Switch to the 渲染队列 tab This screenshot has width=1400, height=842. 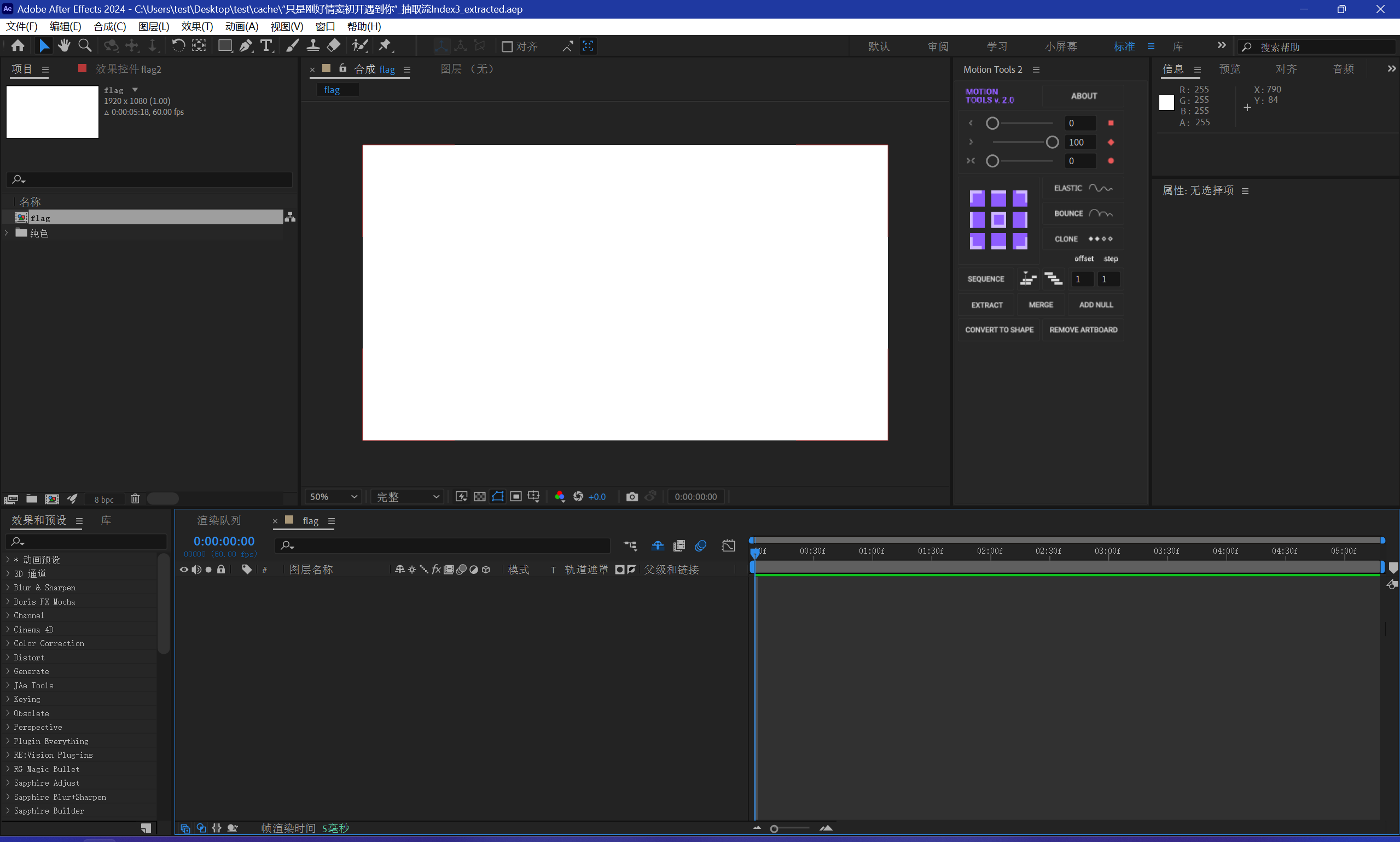coord(219,520)
